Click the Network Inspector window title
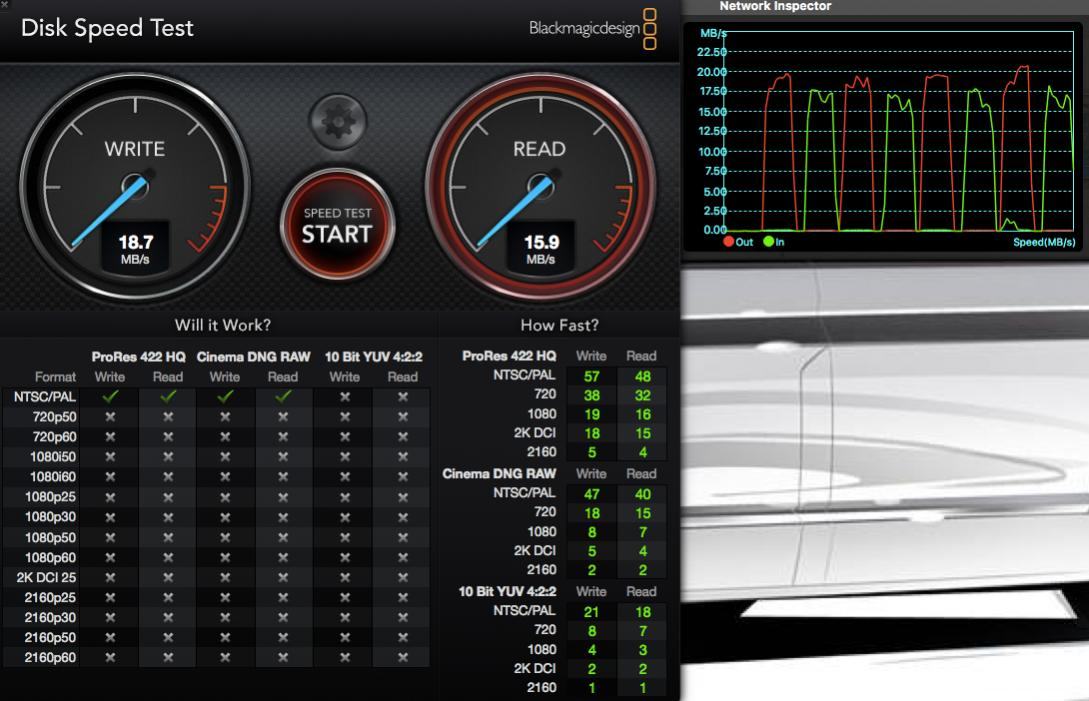 (x=775, y=6)
